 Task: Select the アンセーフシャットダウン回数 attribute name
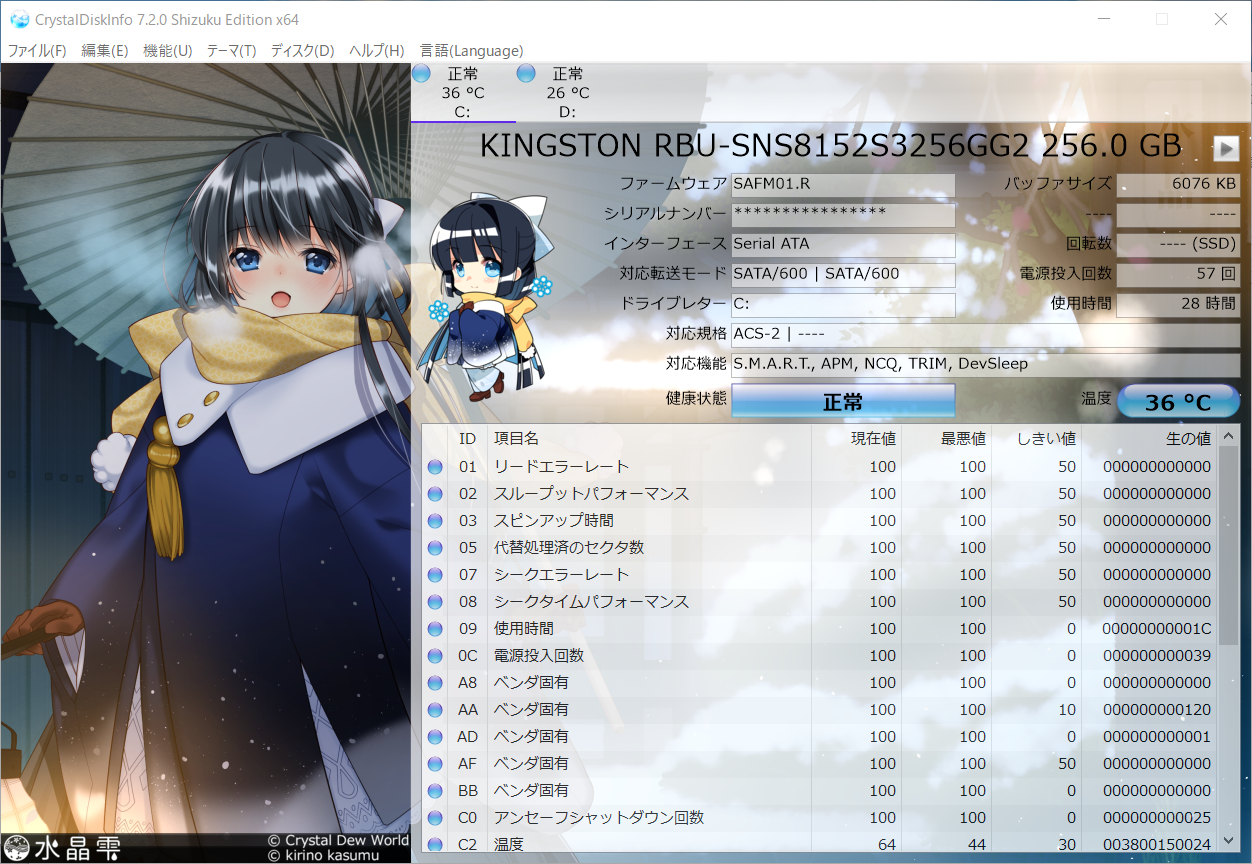click(599, 818)
